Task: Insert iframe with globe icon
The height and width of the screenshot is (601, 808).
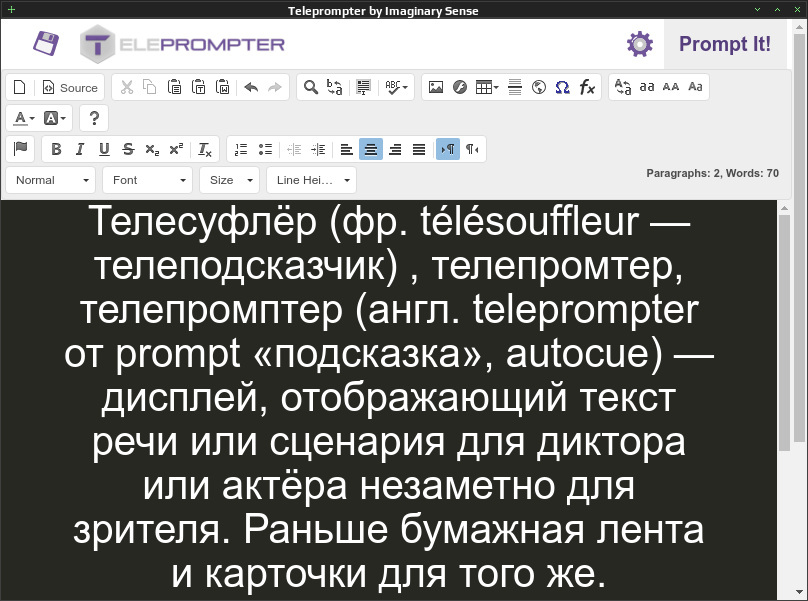Action: pos(539,87)
